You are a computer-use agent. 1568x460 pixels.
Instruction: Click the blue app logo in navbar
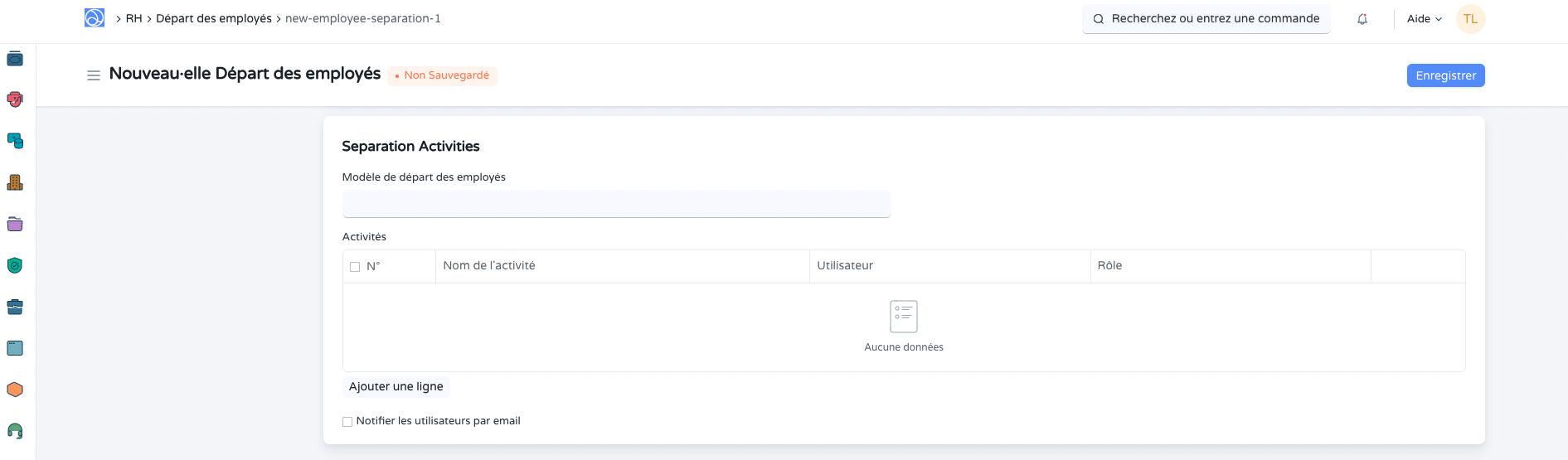pos(95,18)
